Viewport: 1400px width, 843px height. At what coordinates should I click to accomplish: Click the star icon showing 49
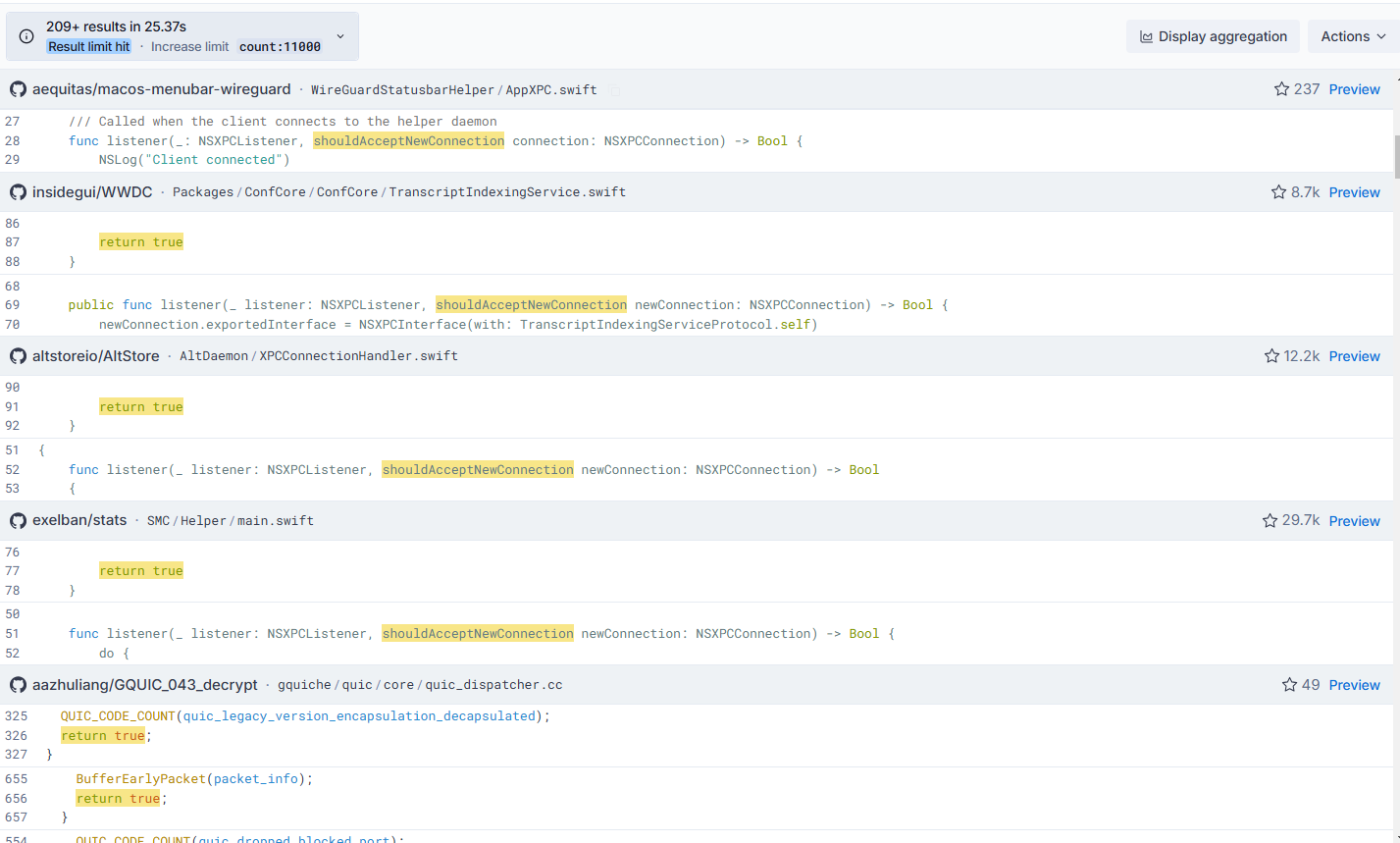(x=1289, y=685)
